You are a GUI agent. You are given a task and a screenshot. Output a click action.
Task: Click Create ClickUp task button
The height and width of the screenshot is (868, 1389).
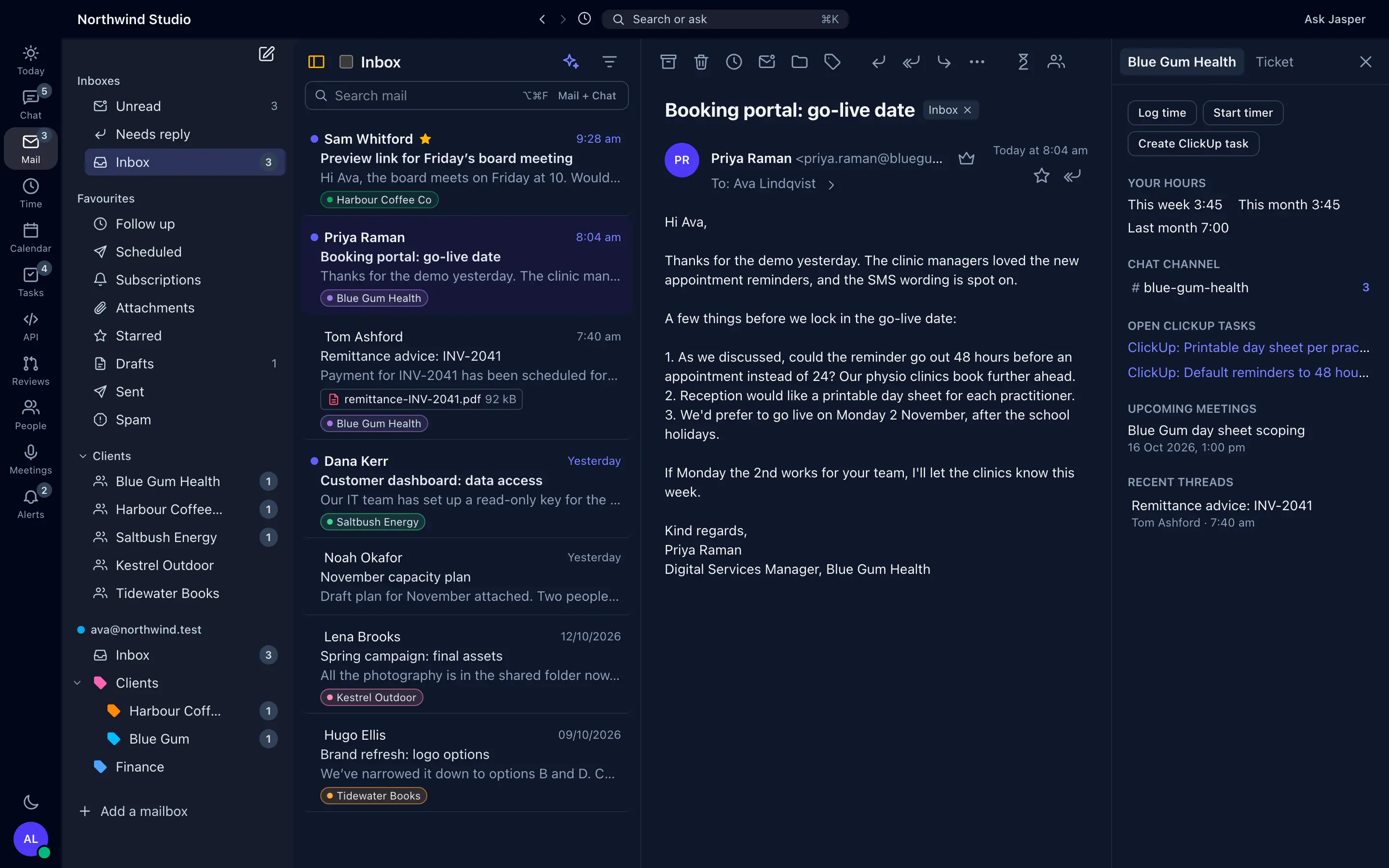point(1193,144)
